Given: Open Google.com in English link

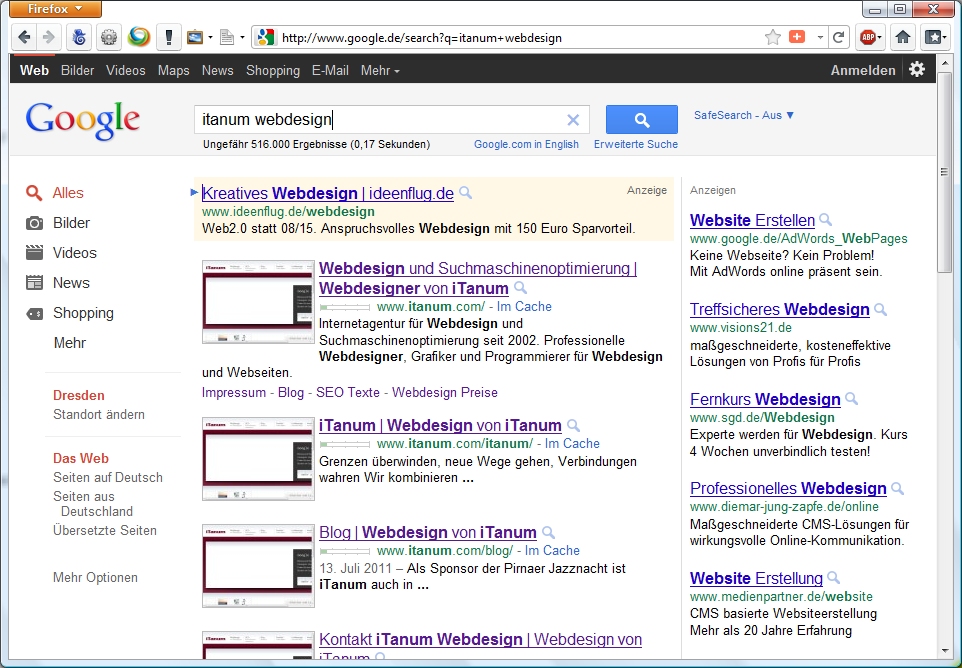Looking at the screenshot, I should [526, 144].
